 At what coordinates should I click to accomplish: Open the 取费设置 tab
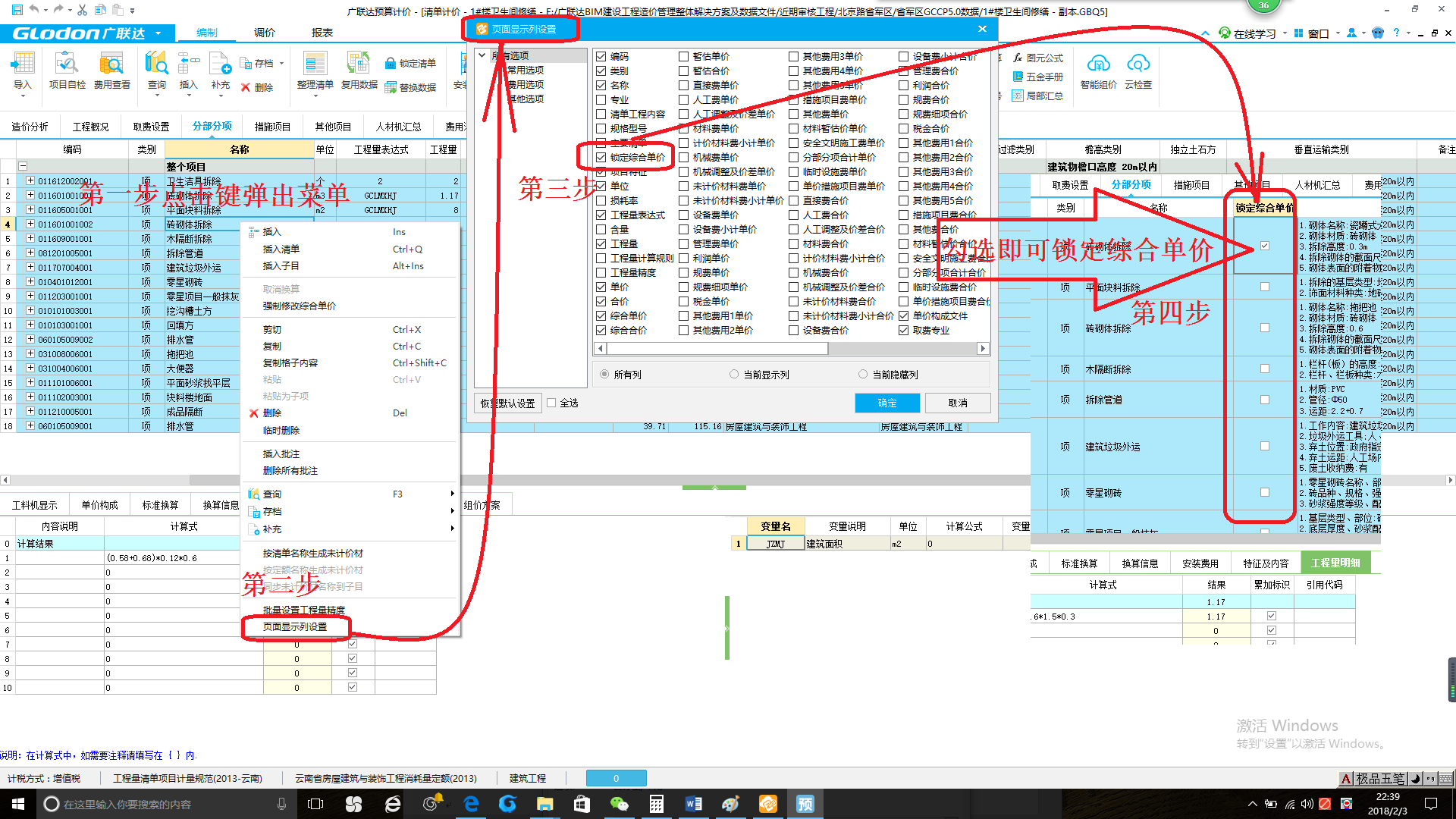[152, 127]
